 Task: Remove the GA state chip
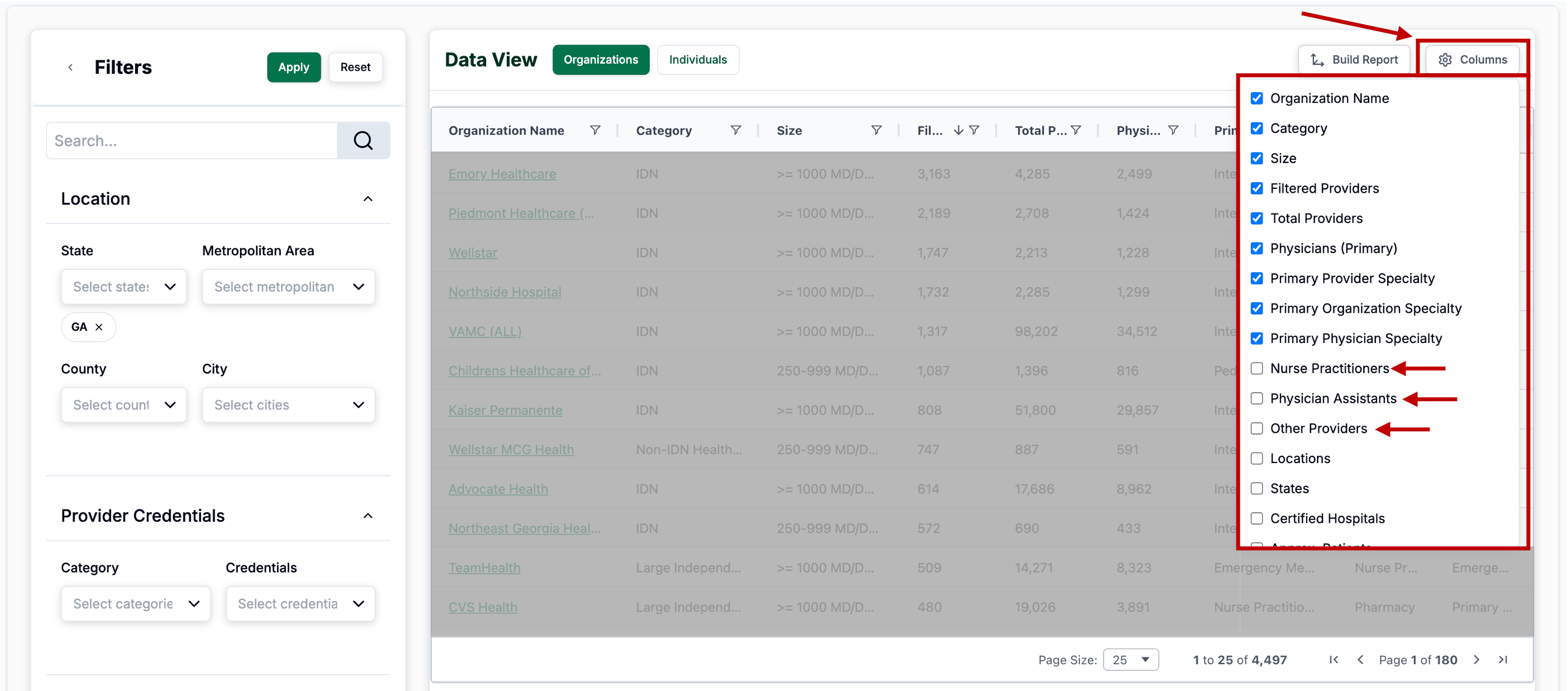click(x=99, y=327)
